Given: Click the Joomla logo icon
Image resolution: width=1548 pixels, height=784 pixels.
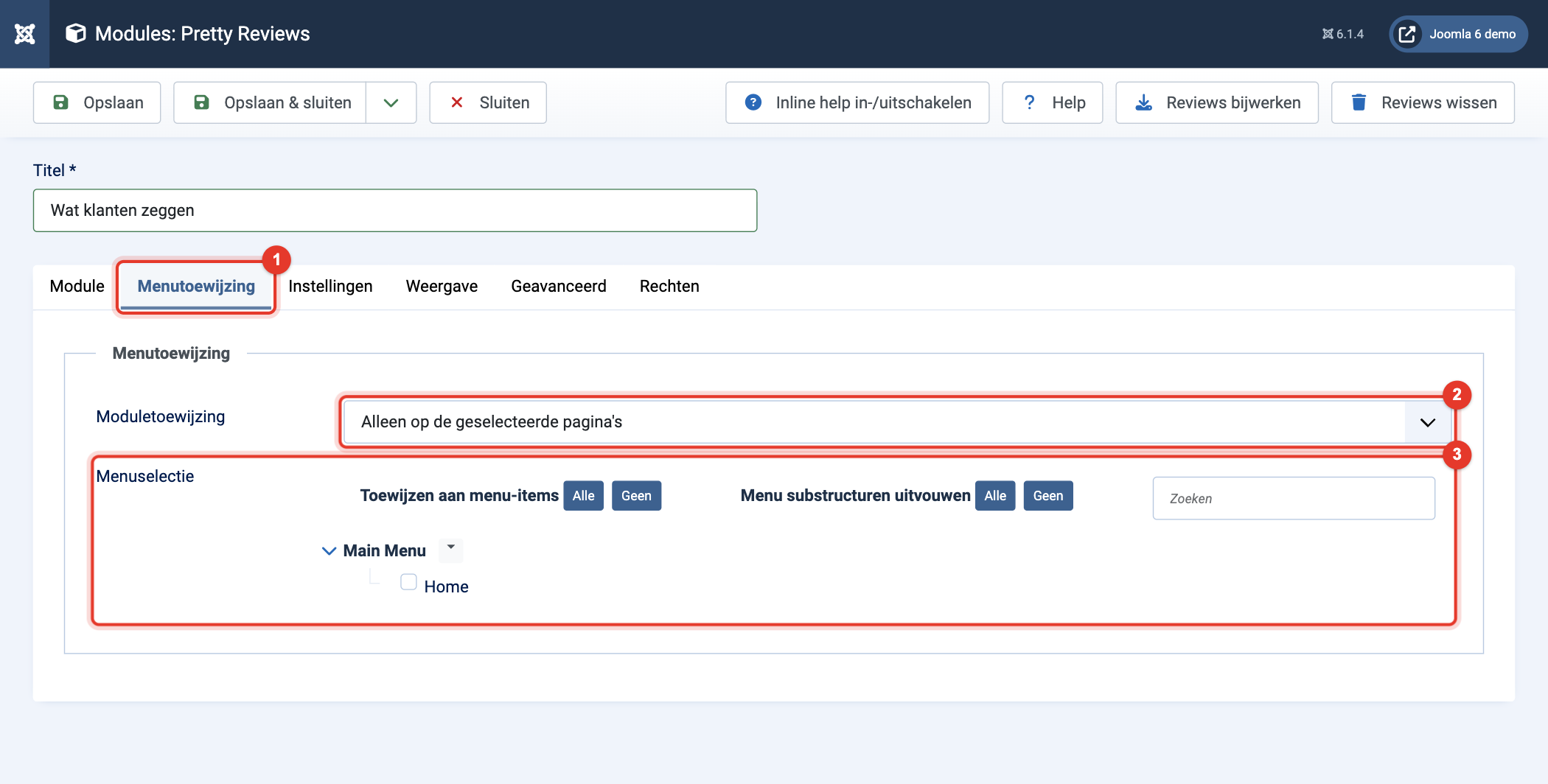Looking at the screenshot, I should (x=24, y=34).
